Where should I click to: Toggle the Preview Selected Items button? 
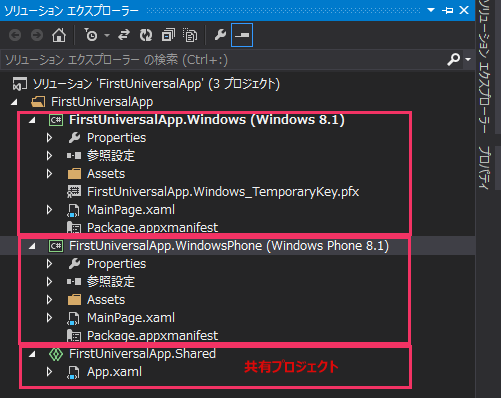(x=242, y=35)
